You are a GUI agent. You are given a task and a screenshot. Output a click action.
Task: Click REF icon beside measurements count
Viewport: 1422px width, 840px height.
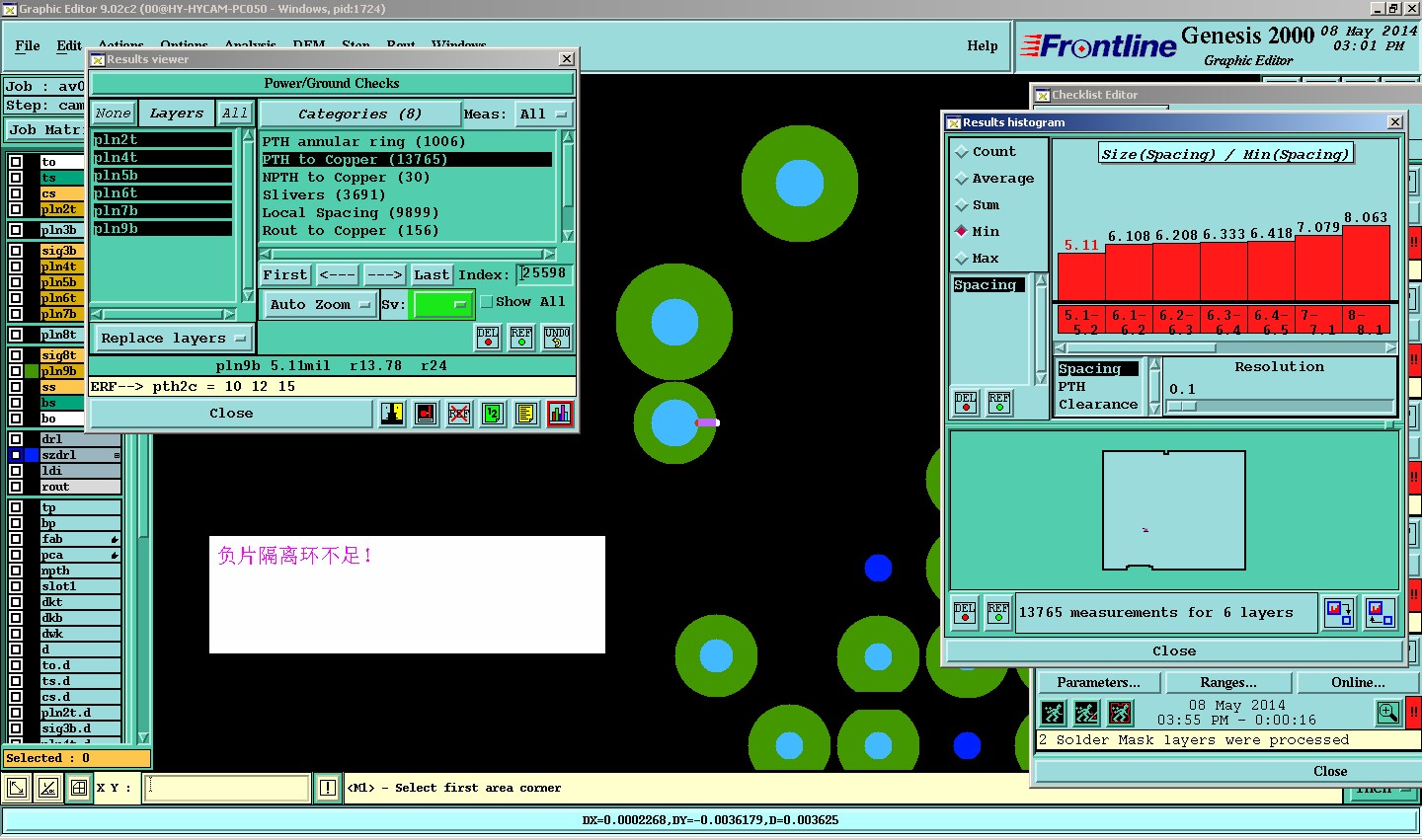point(998,613)
